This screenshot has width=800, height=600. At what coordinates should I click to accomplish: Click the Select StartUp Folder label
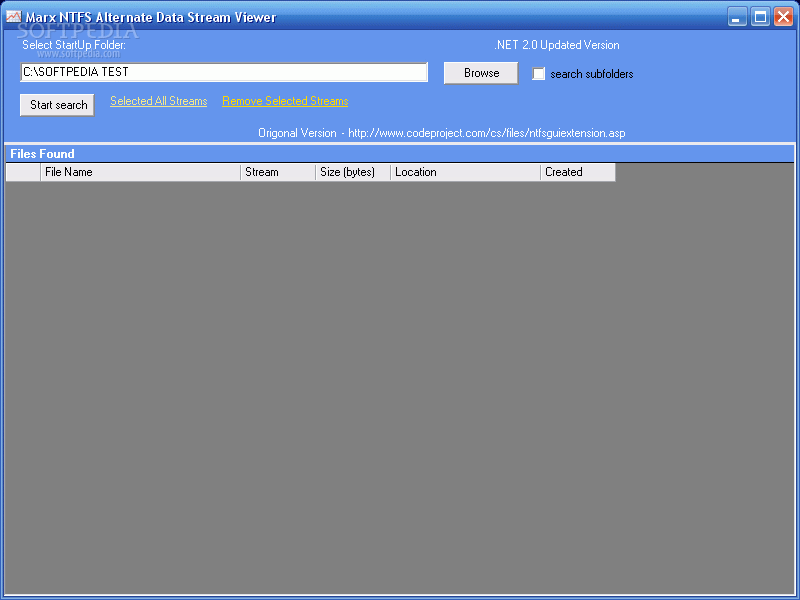(74, 45)
